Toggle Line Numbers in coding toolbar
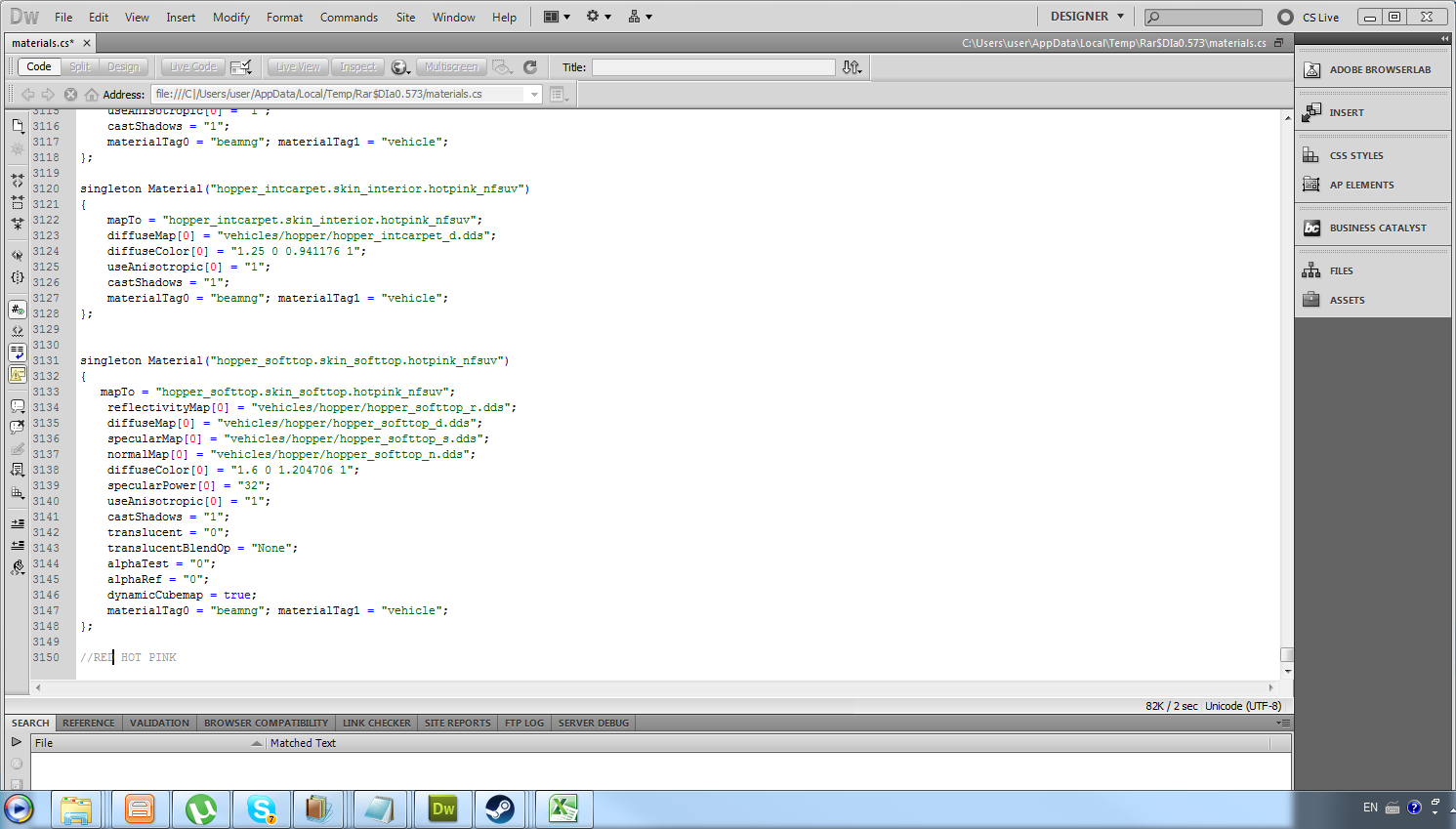 18,310
